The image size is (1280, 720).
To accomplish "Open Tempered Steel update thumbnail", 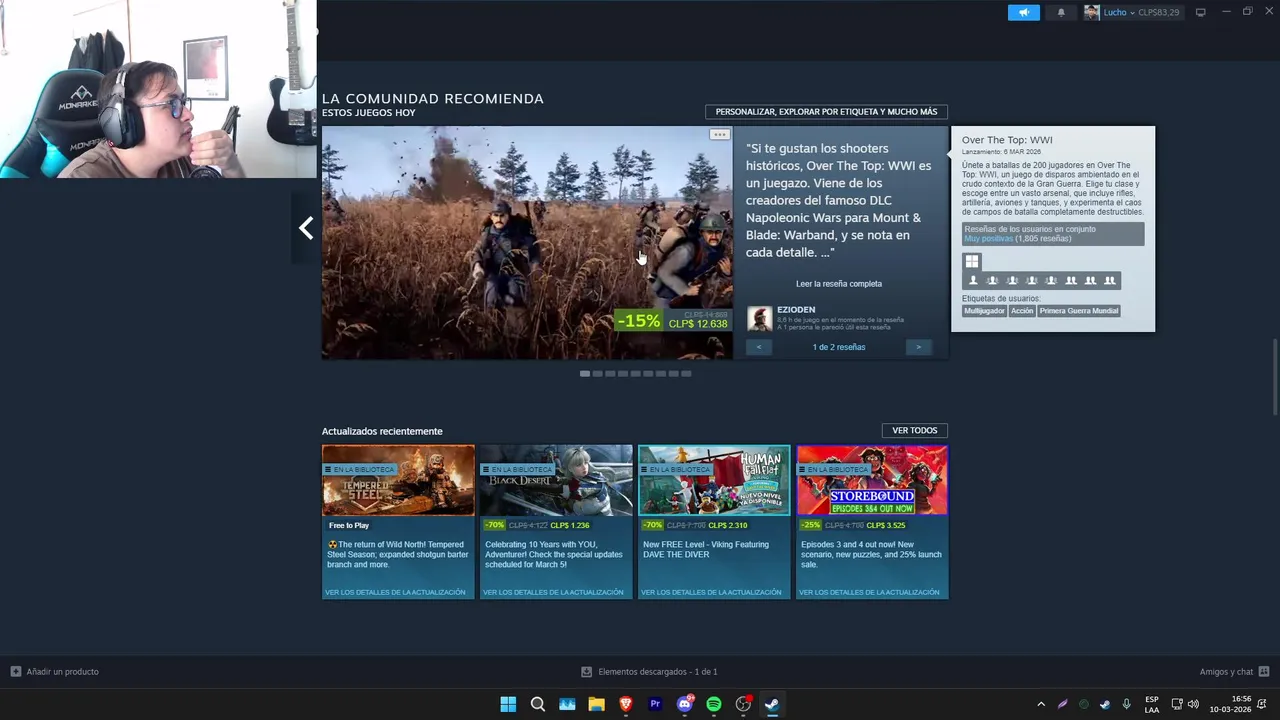I will coord(398,481).
